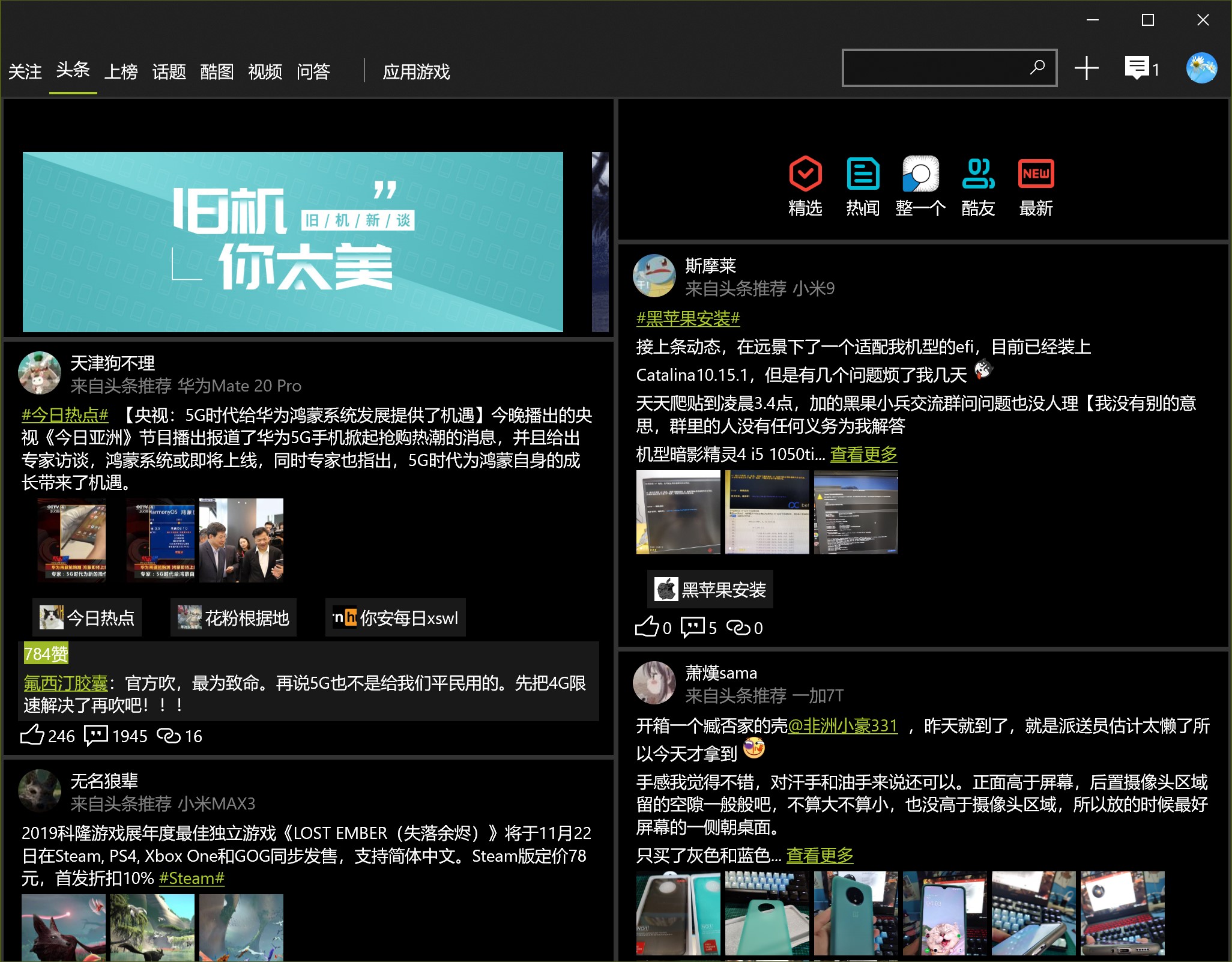
Task: Switch to the 应用游戏 tab
Action: tap(416, 72)
